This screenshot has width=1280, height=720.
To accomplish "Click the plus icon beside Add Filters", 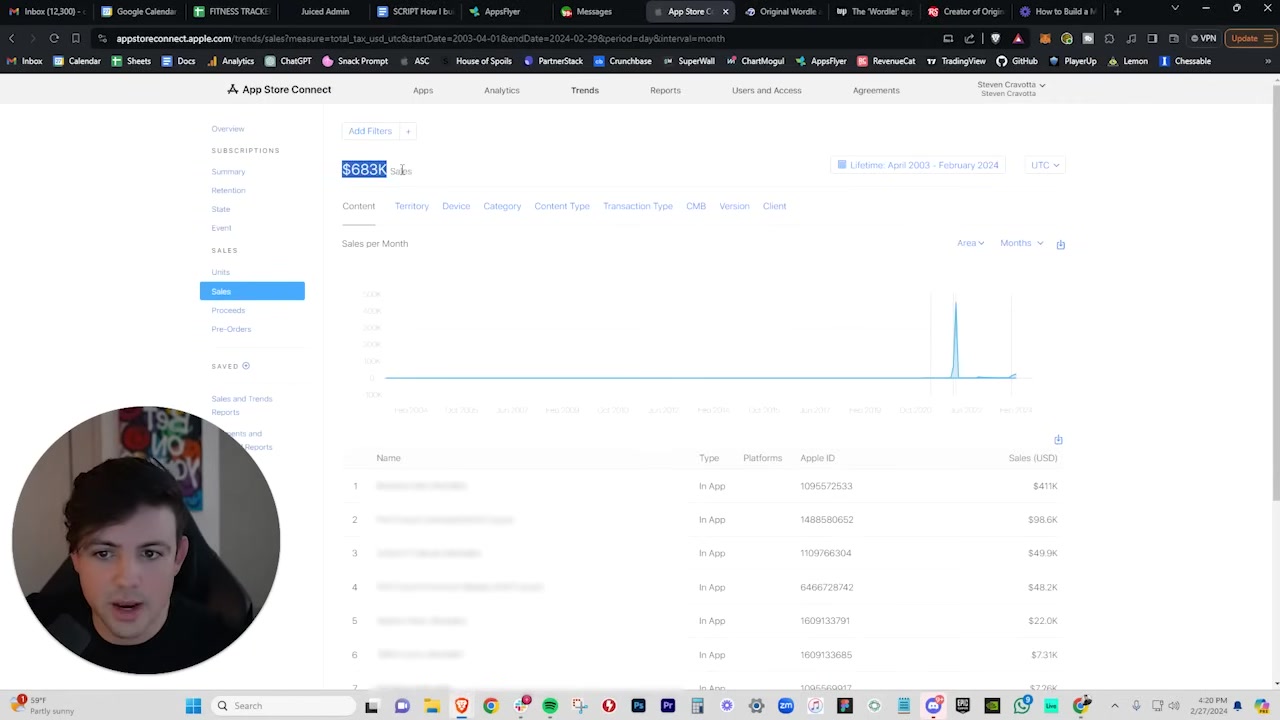I will pyautogui.click(x=408, y=131).
